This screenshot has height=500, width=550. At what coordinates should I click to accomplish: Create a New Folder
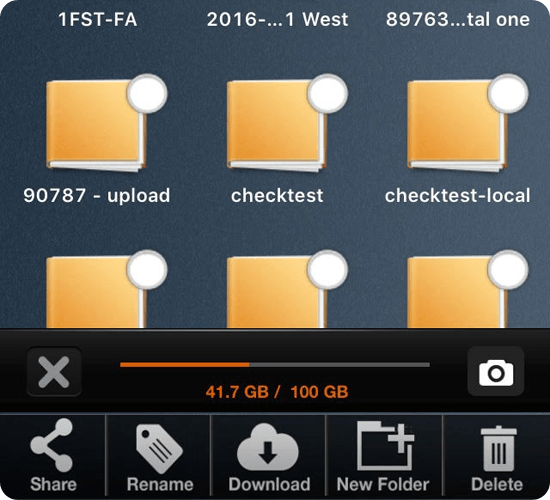pos(383,456)
